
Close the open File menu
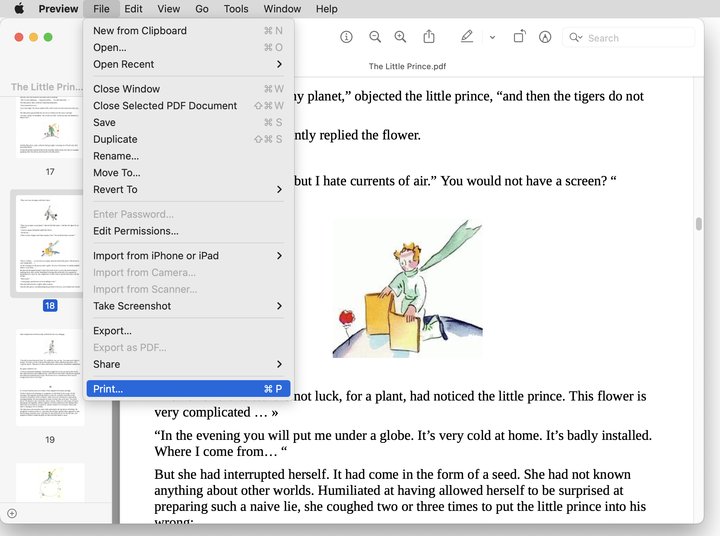click(101, 9)
